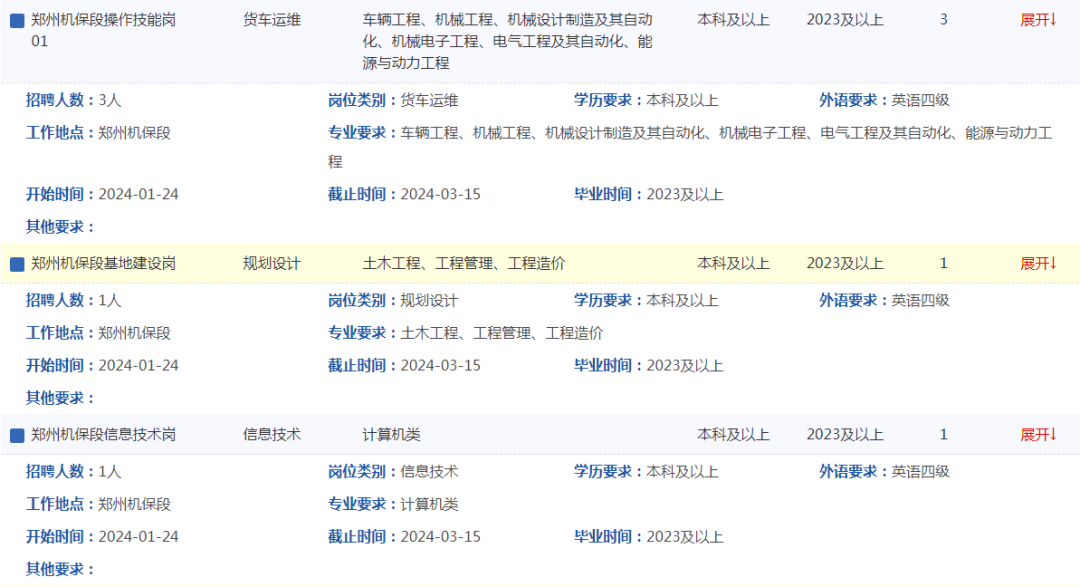Screen dimensions: 1080x587
Task: Click 开始时间：2024-01-24 under 基地建设岗
Action: 102,365
